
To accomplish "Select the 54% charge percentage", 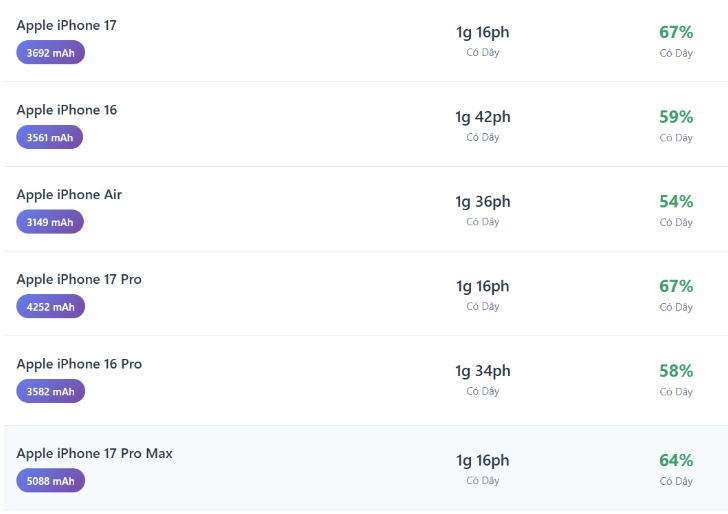I will (676, 202).
